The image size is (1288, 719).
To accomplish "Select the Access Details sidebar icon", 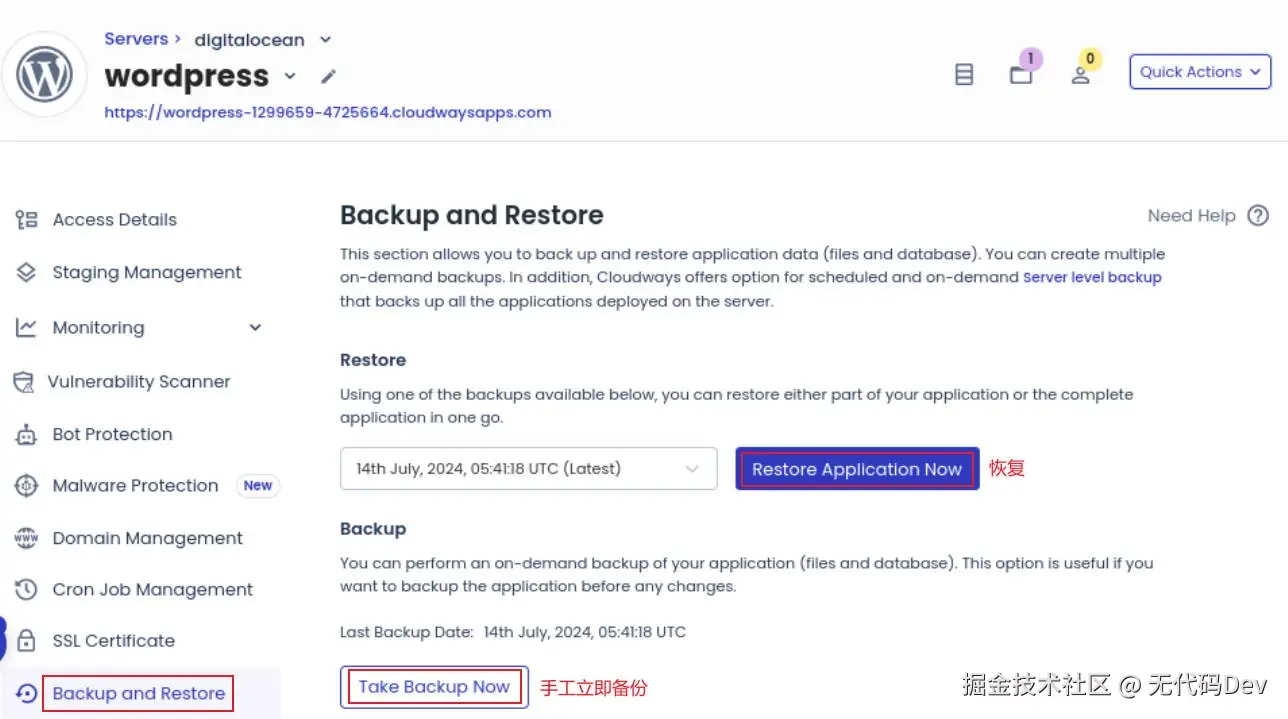I will click(x=28, y=219).
